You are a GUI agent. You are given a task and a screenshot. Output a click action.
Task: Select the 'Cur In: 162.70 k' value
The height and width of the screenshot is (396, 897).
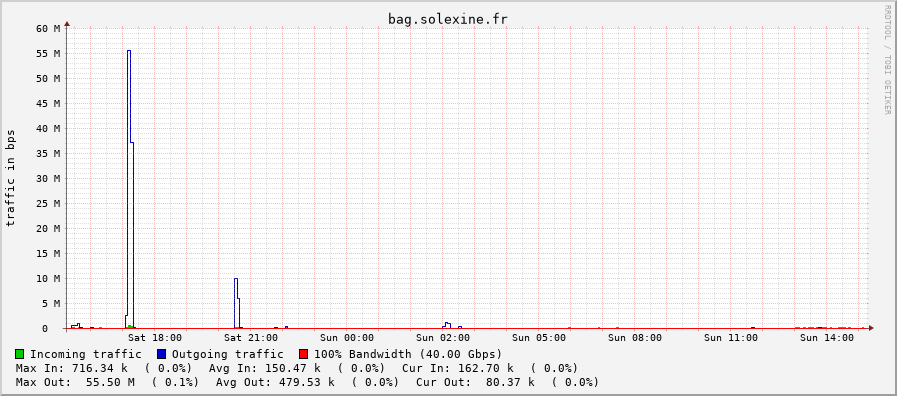[x=458, y=368]
